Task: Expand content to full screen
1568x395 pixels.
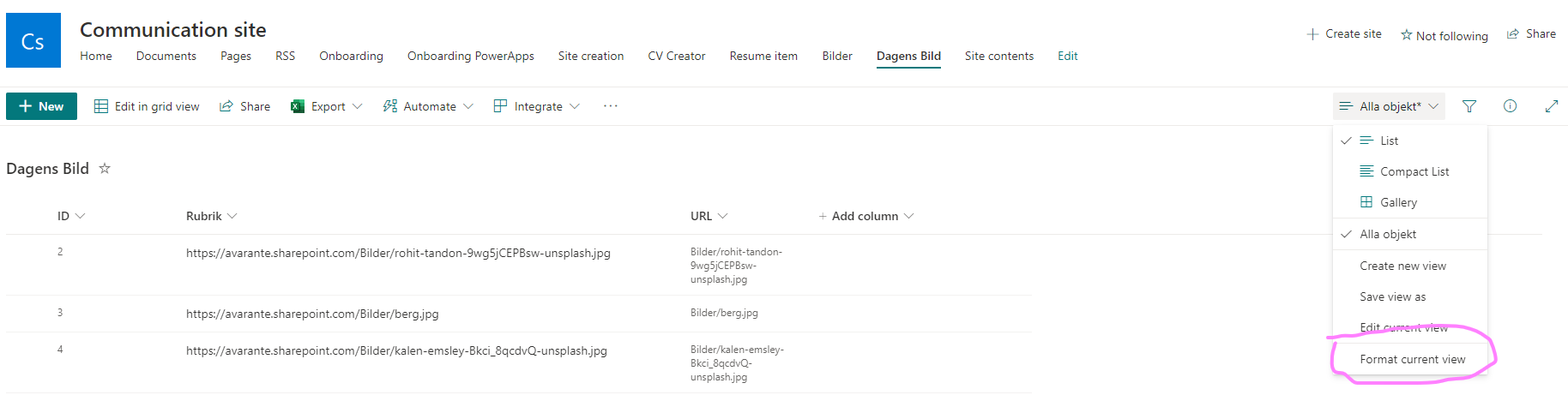Action: tap(1551, 106)
